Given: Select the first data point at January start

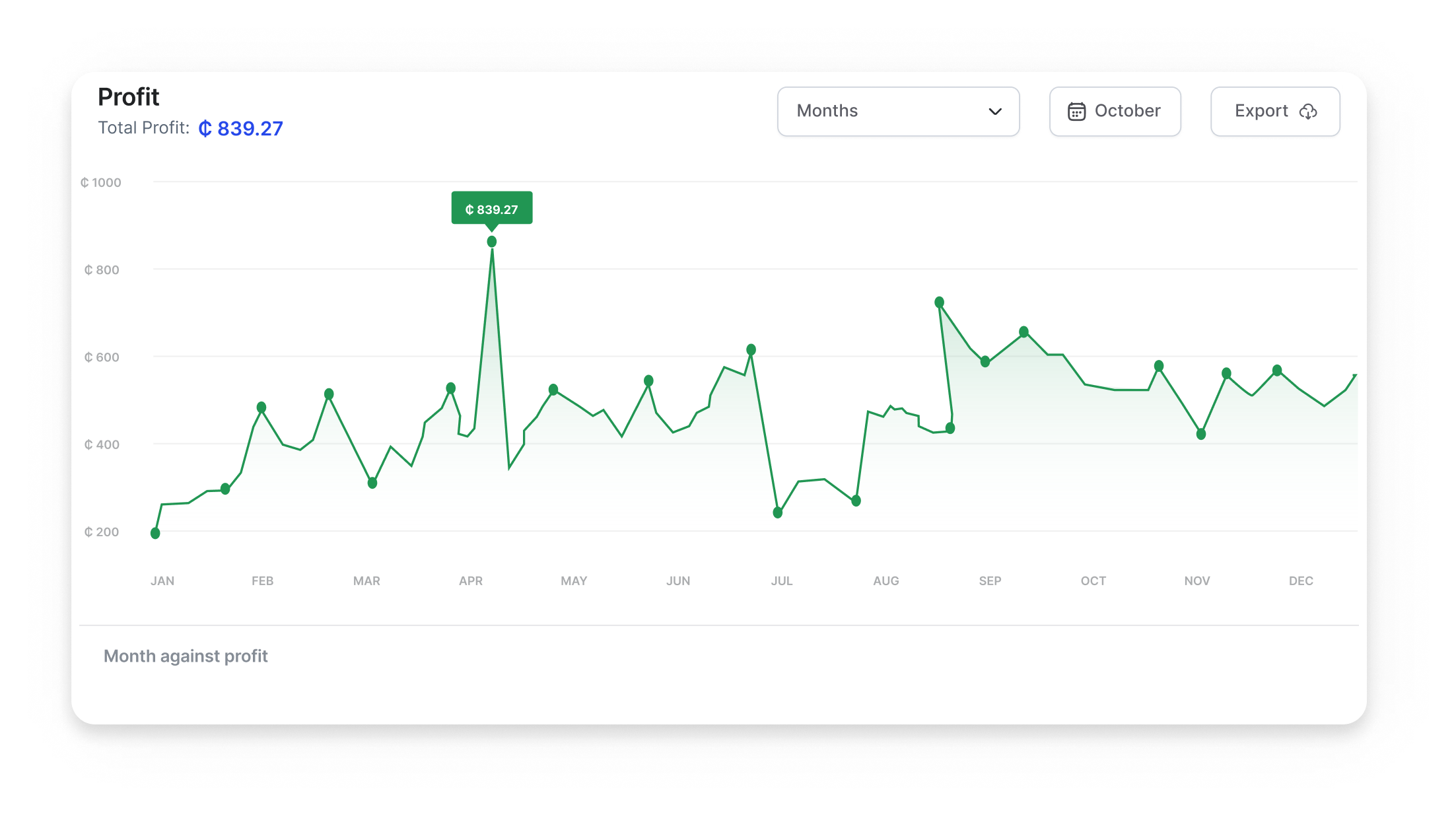Looking at the screenshot, I should pyautogui.click(x=155, y=533).
